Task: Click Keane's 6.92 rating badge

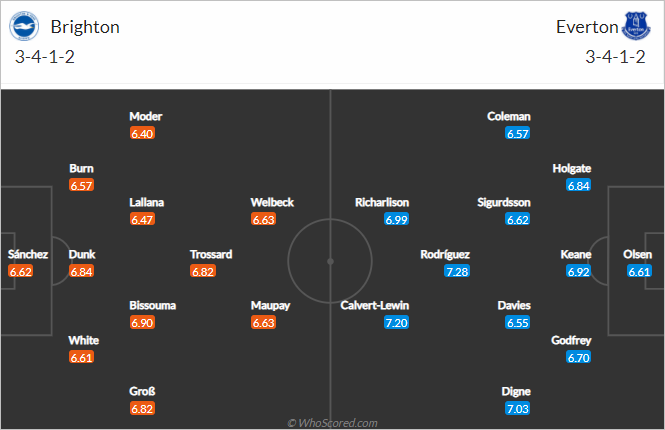Action: pyautogui.click(x=578, y=271)
